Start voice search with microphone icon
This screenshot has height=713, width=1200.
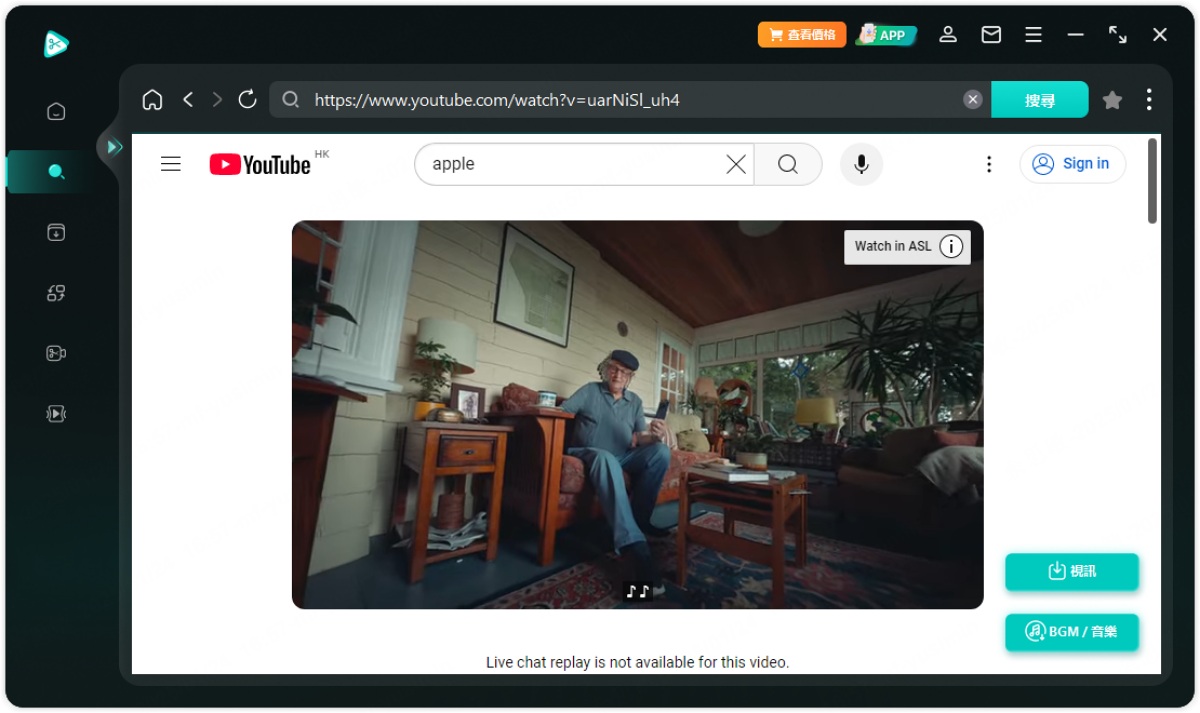[x=861, y=164]
